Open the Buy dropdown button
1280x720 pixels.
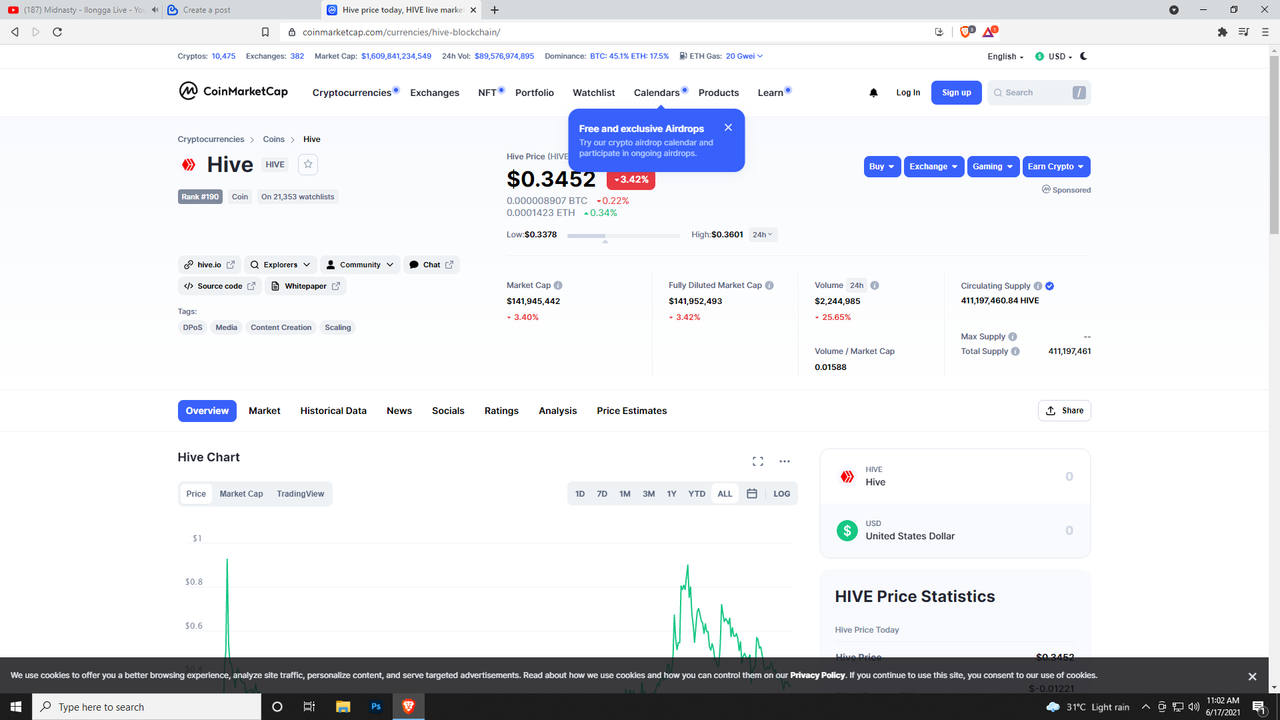point(882,167)
